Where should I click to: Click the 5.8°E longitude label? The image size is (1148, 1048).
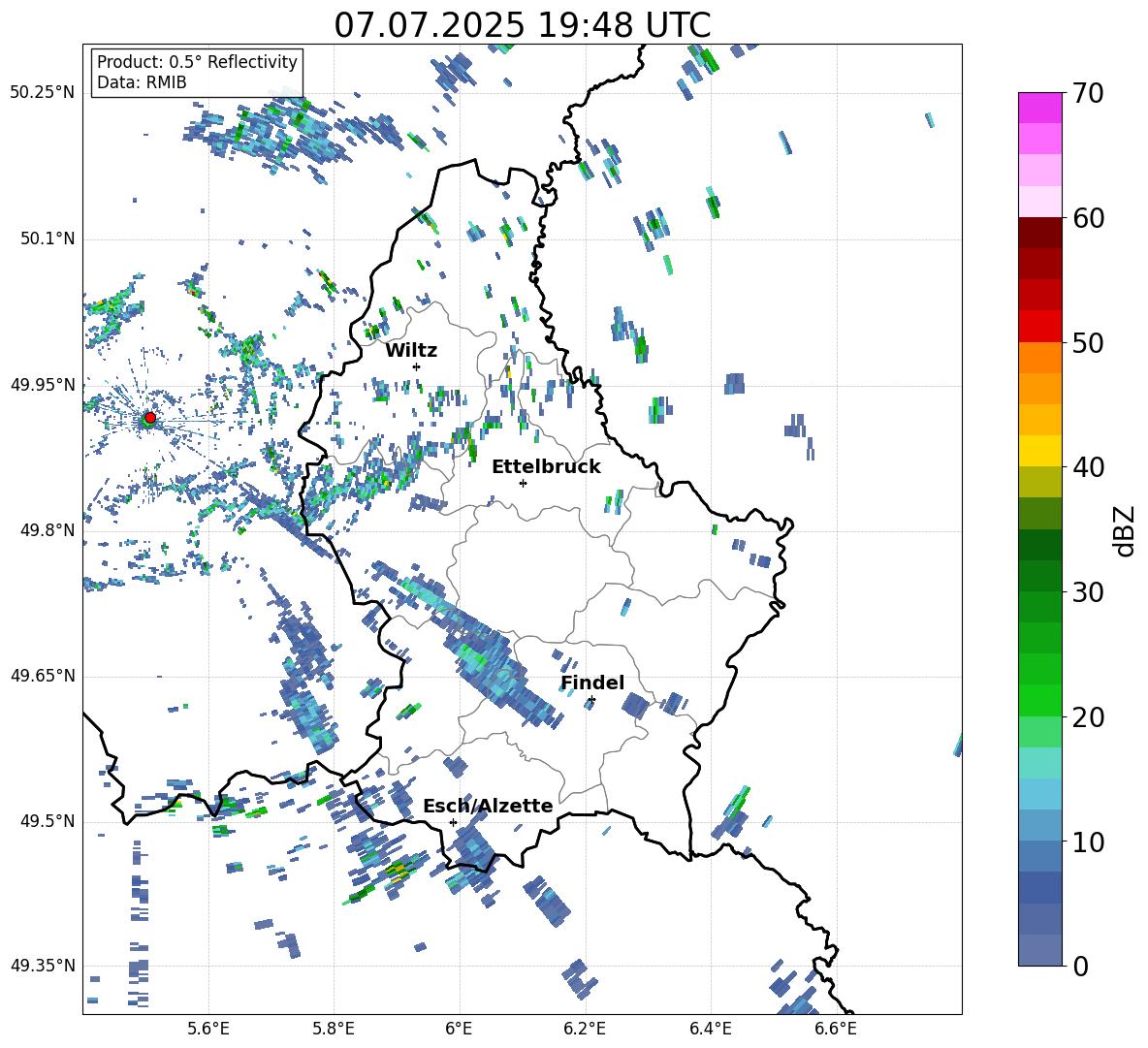coord(334,1029)
